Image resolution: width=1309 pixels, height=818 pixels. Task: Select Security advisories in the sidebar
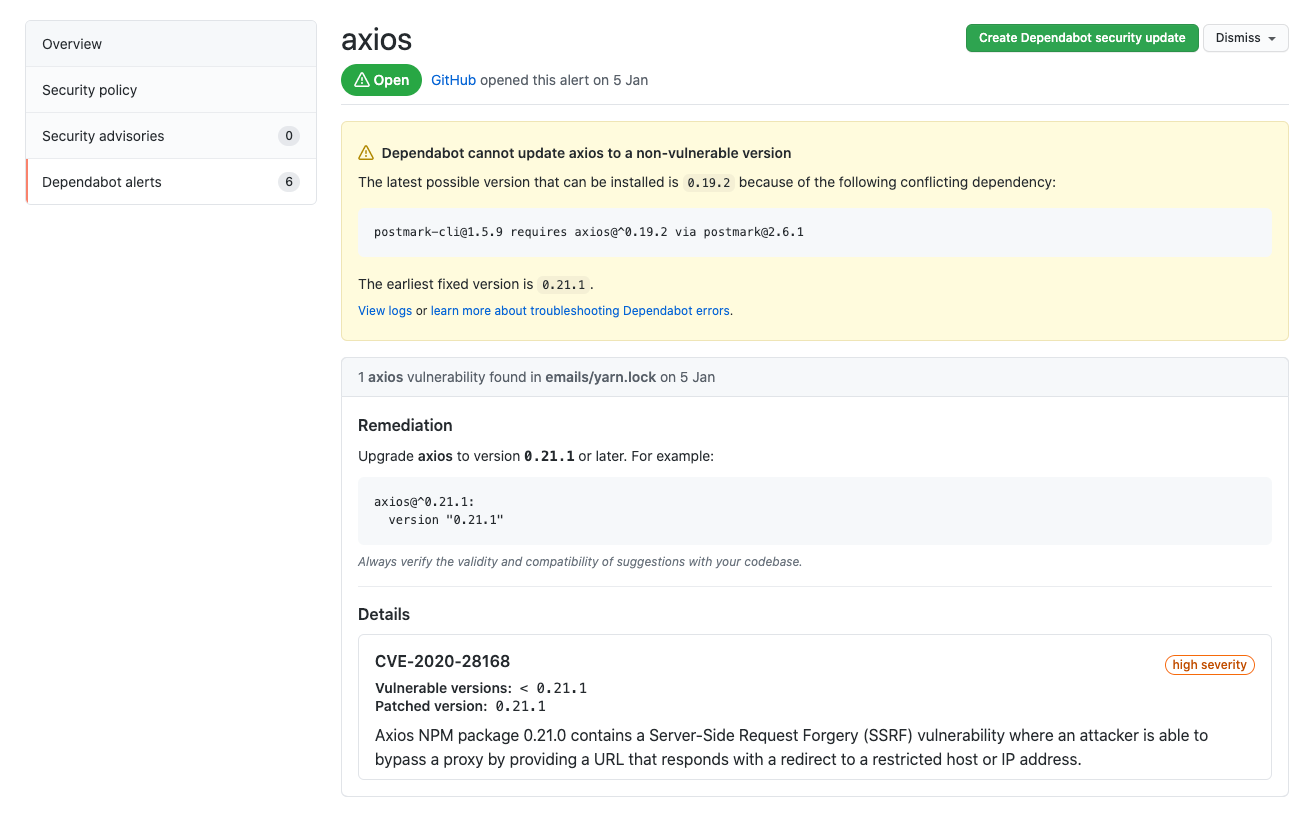[171, 136]
